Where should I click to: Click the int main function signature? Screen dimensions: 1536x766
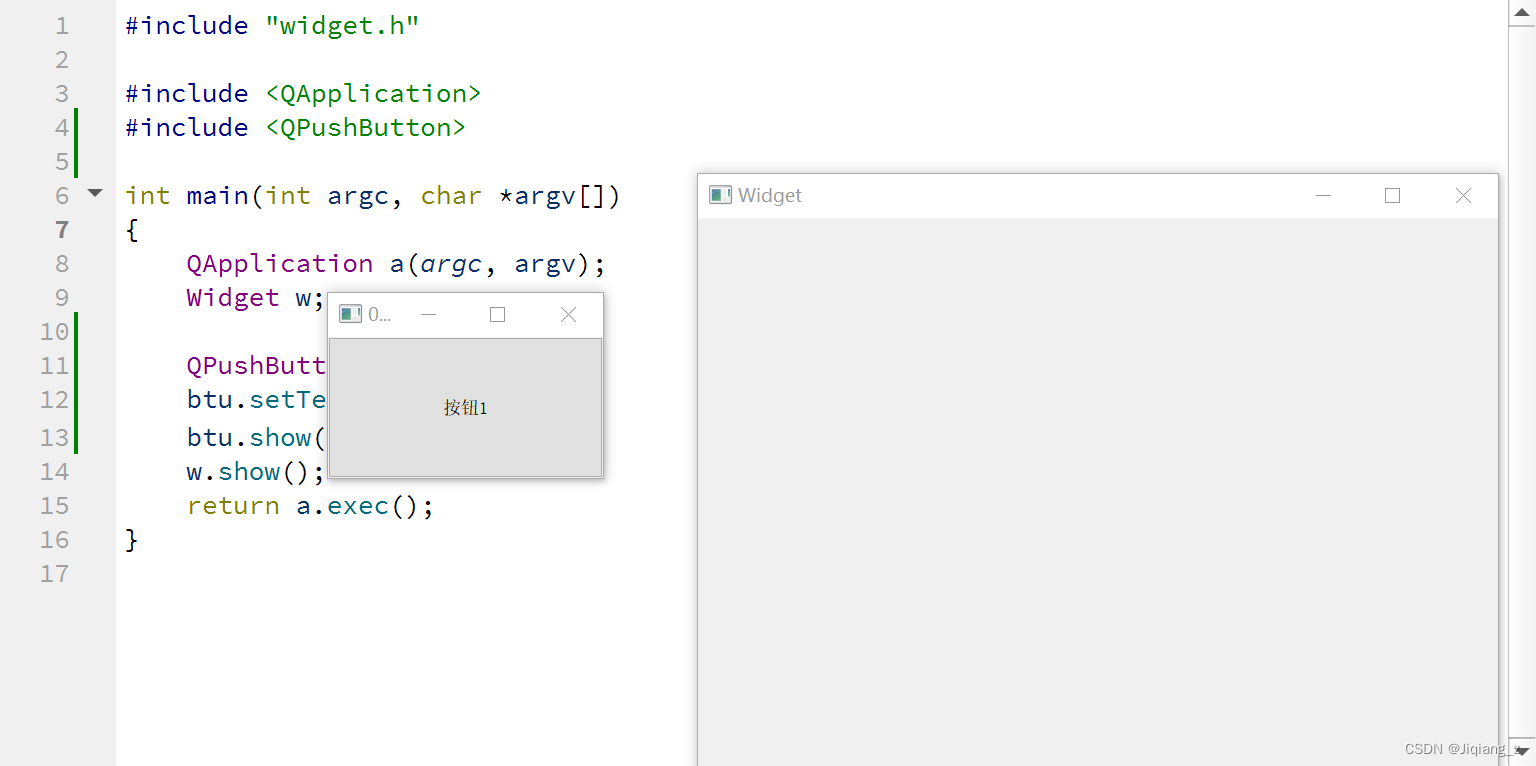coord(373,195)
